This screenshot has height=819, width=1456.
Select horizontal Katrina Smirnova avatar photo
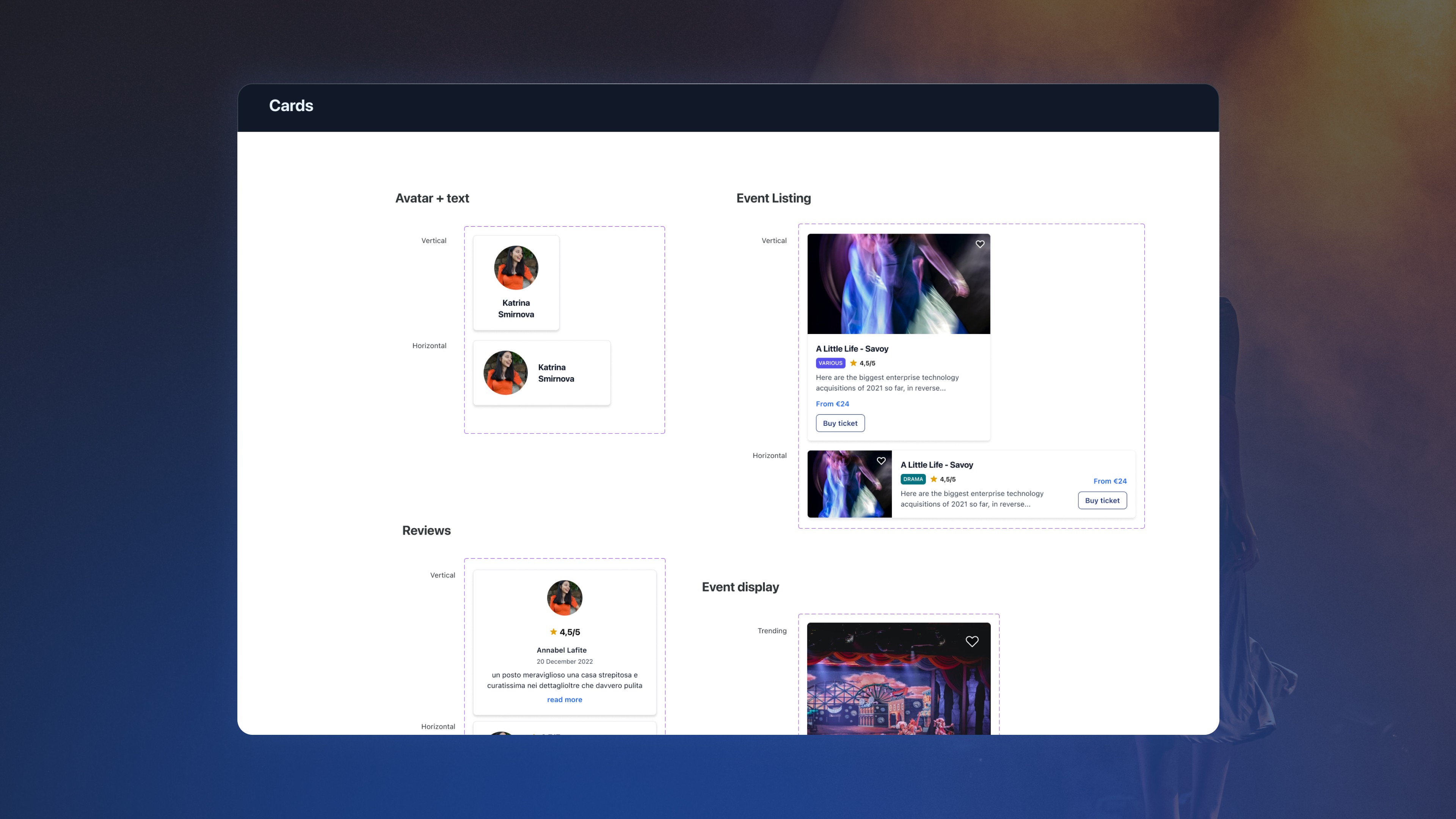point(505,373)
